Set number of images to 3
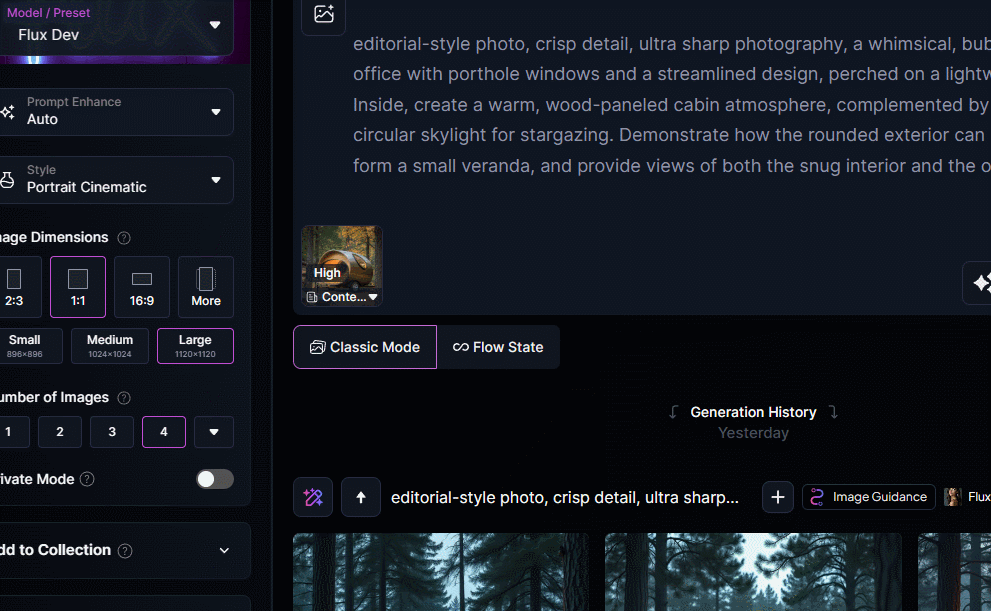The height and width of the screenshot is (611, 991). pos(112,432)
